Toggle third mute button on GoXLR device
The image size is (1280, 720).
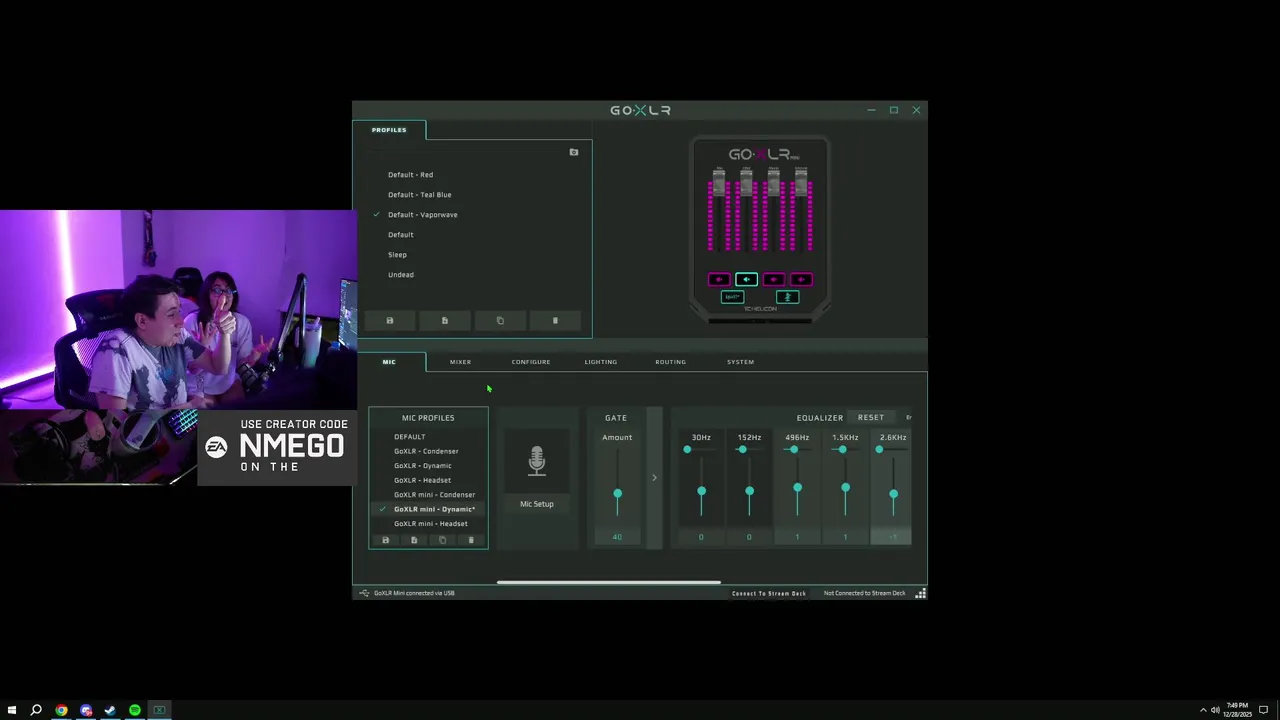click(x=774, y=279)
